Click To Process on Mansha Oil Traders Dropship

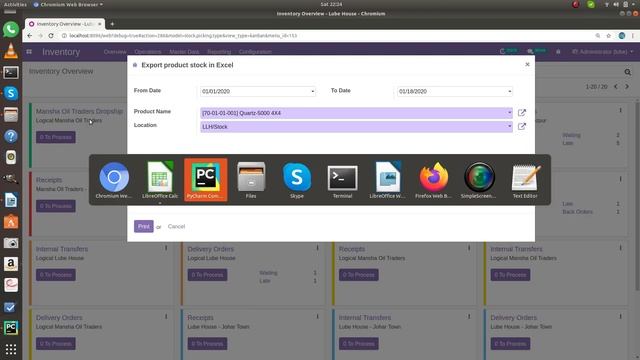[56, 137]
